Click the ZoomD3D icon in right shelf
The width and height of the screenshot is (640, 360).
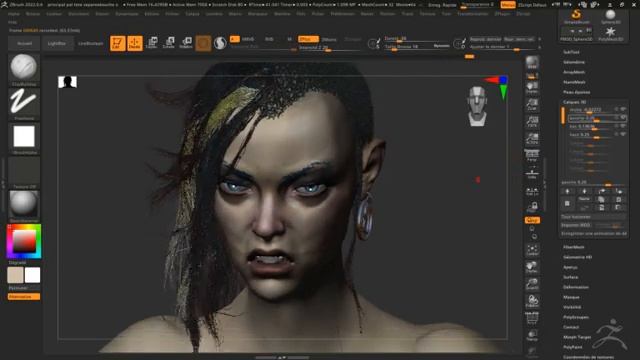pos(532,284)
